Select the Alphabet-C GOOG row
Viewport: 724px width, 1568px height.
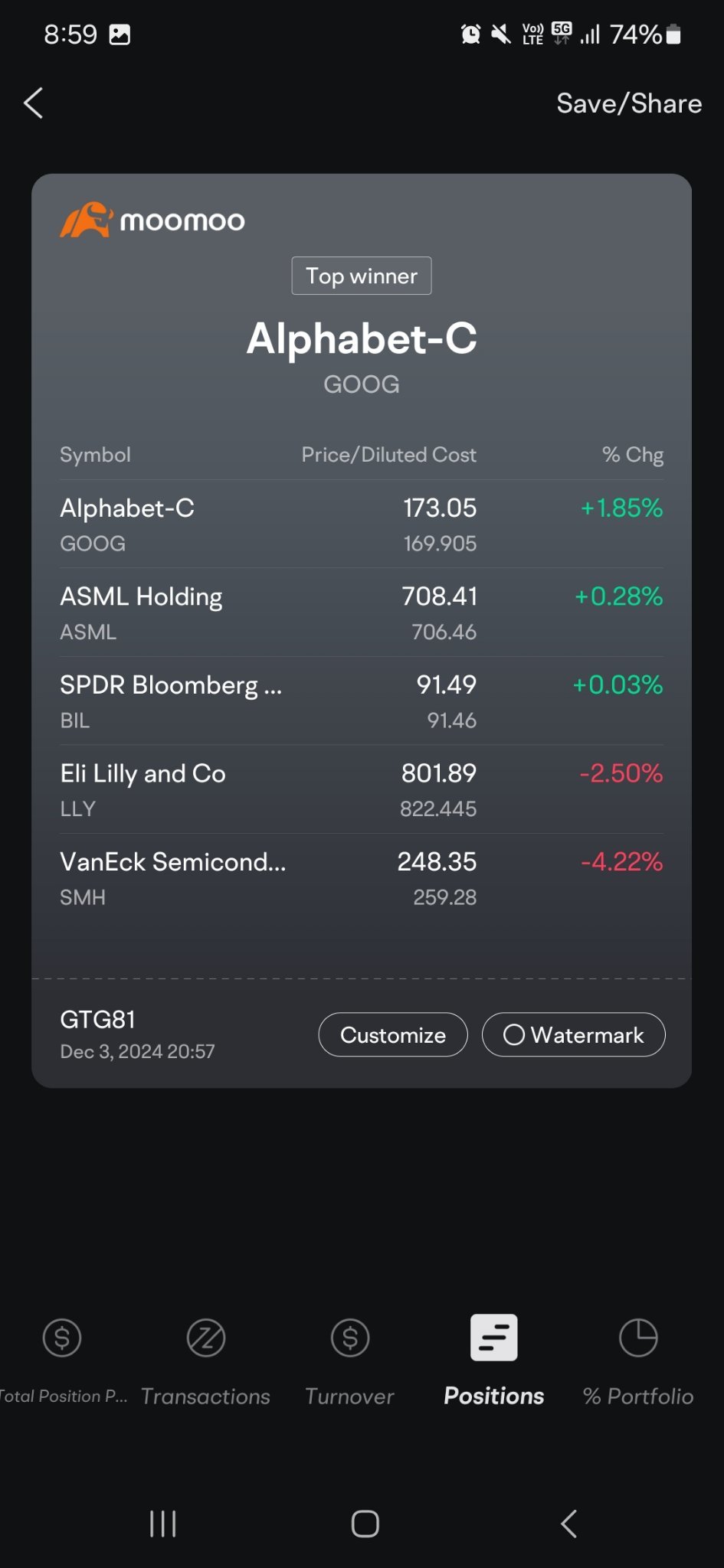pos(362,524)
